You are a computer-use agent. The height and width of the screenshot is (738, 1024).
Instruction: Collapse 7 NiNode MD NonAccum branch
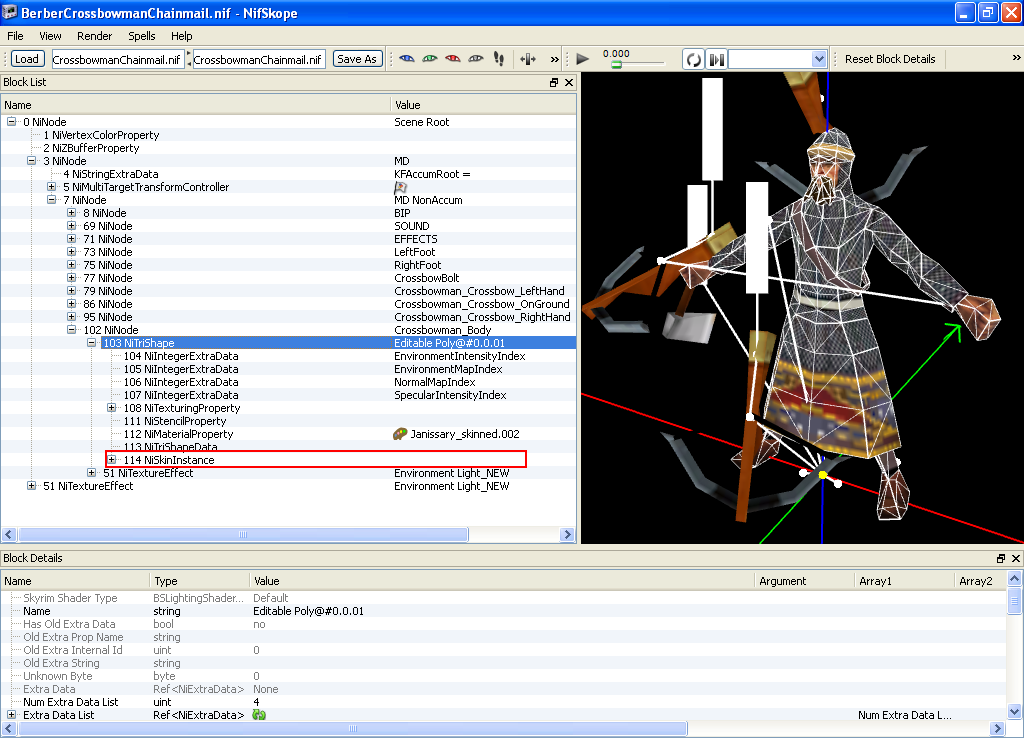(x=52, y=201)
